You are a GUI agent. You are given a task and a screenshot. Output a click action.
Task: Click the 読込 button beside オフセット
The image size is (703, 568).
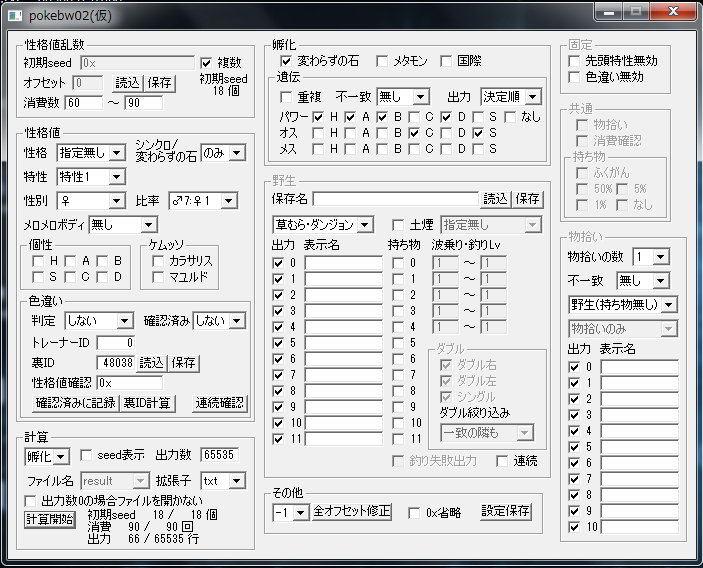(x=127, y=83)
